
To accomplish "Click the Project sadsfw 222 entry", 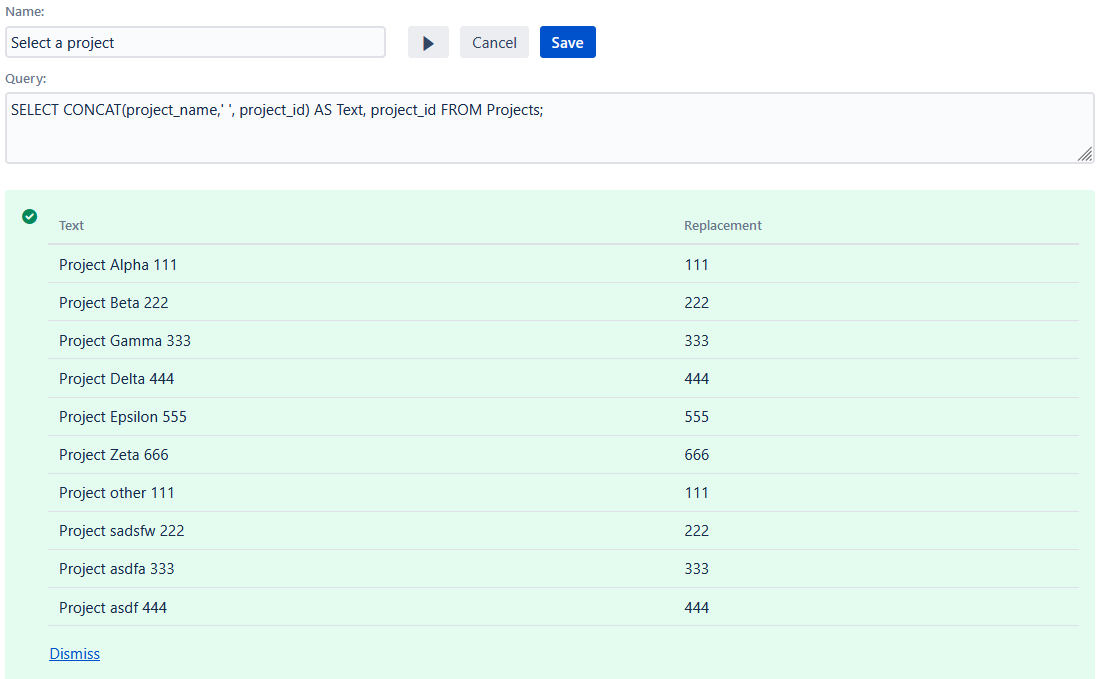I will pyautogui.click(x=122, y=531).
